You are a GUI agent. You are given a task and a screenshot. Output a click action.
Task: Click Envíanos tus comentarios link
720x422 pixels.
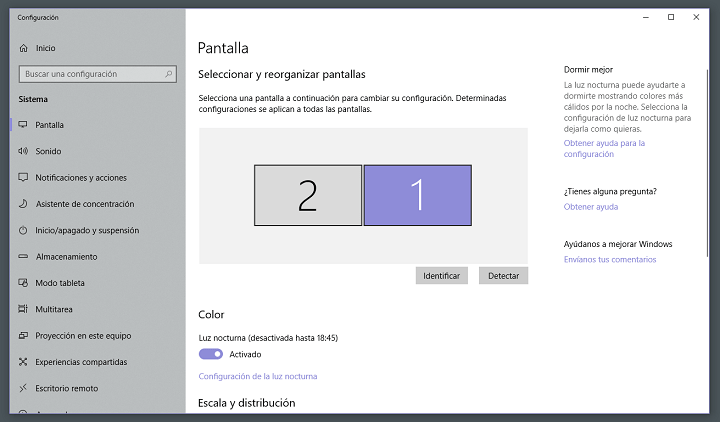(x=610, y=259)
